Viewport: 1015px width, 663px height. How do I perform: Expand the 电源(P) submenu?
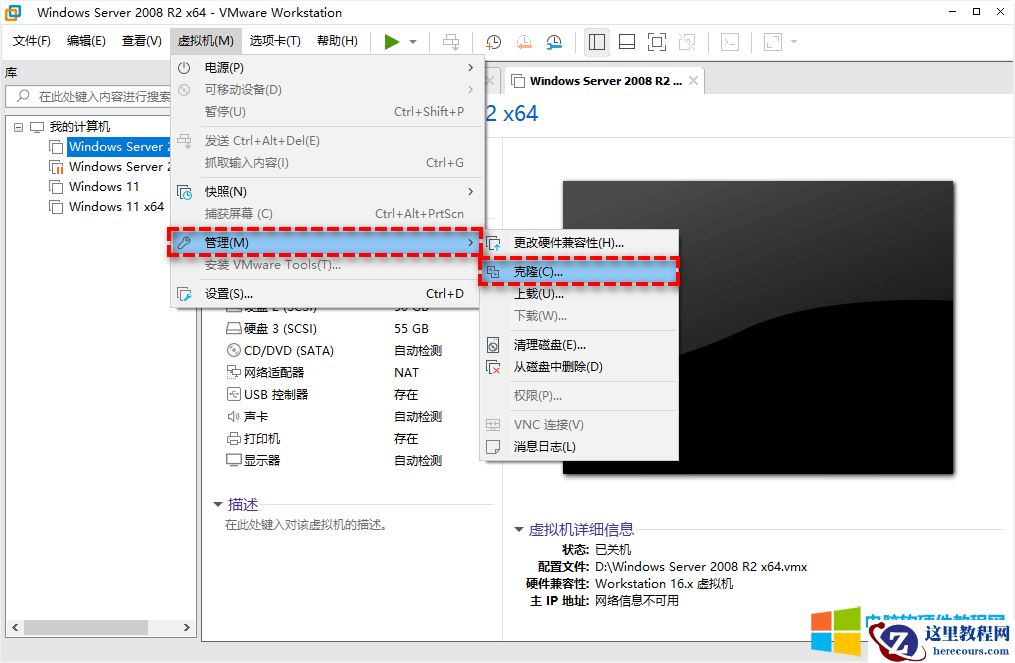pos(328,68)
